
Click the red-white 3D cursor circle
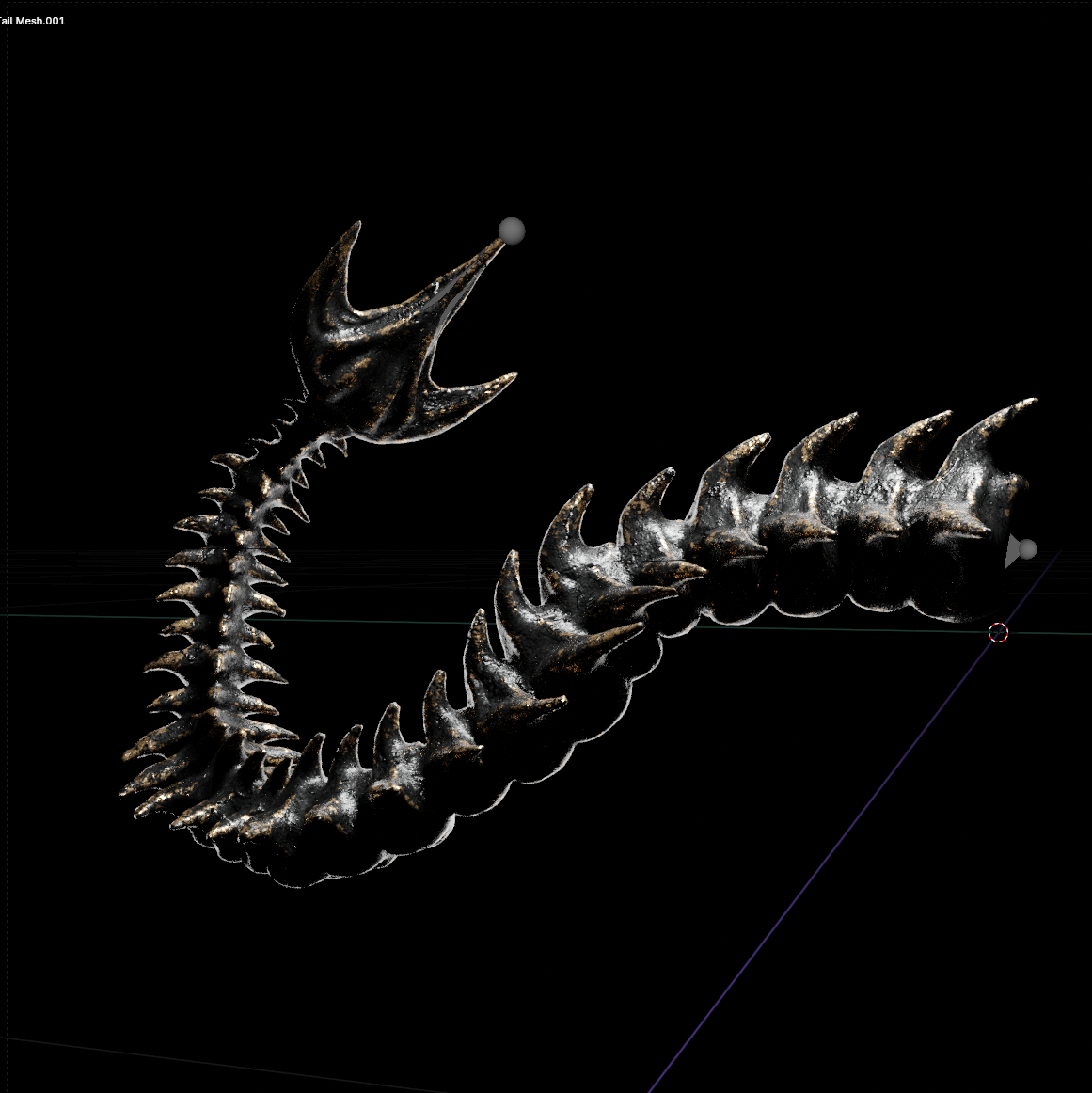click(998, 632)
